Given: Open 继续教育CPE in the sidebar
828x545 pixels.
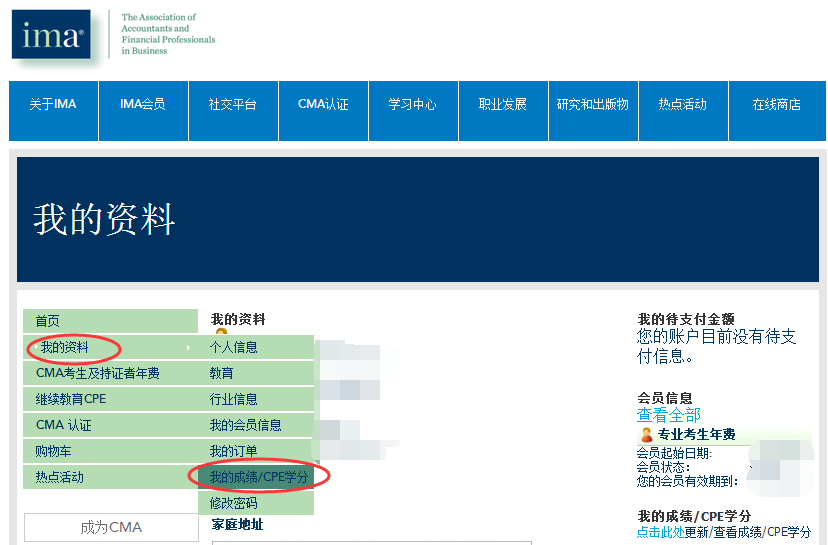Looking at the screenshot, I should tap(110, 399).
